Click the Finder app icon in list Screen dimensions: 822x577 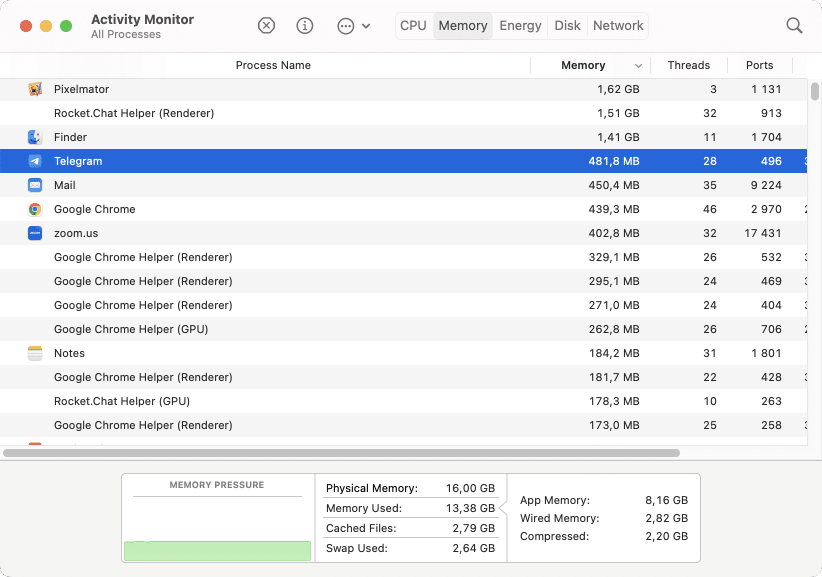point(35,137)
